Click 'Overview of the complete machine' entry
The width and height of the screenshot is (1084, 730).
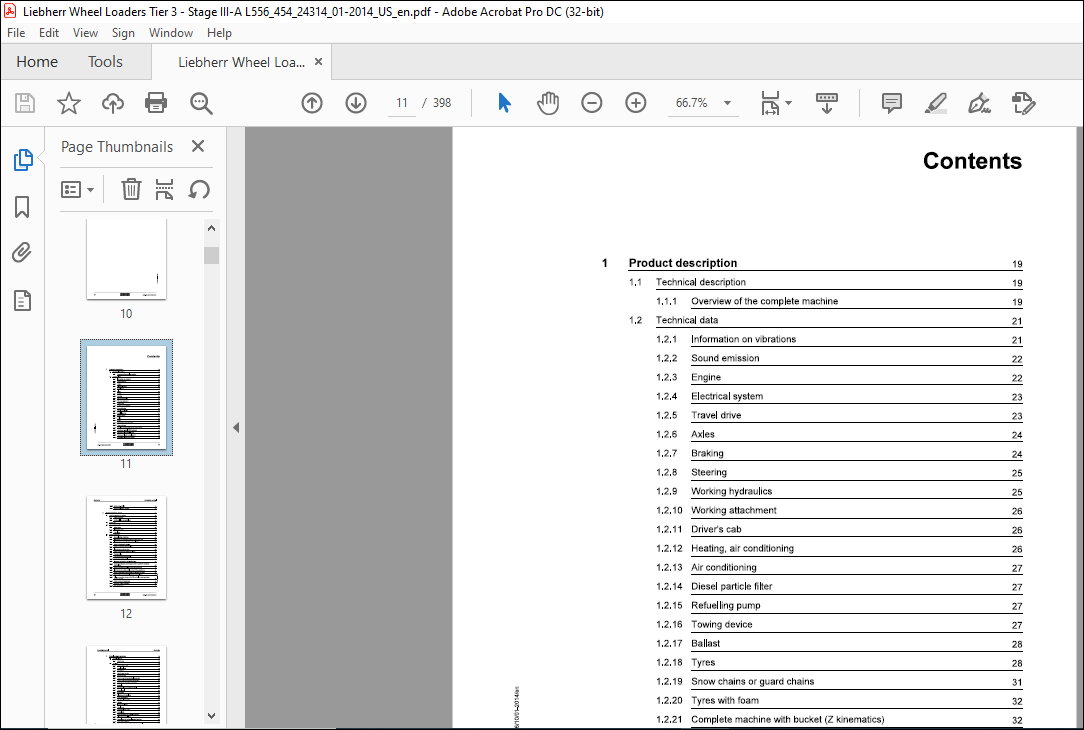pos(764,301)
